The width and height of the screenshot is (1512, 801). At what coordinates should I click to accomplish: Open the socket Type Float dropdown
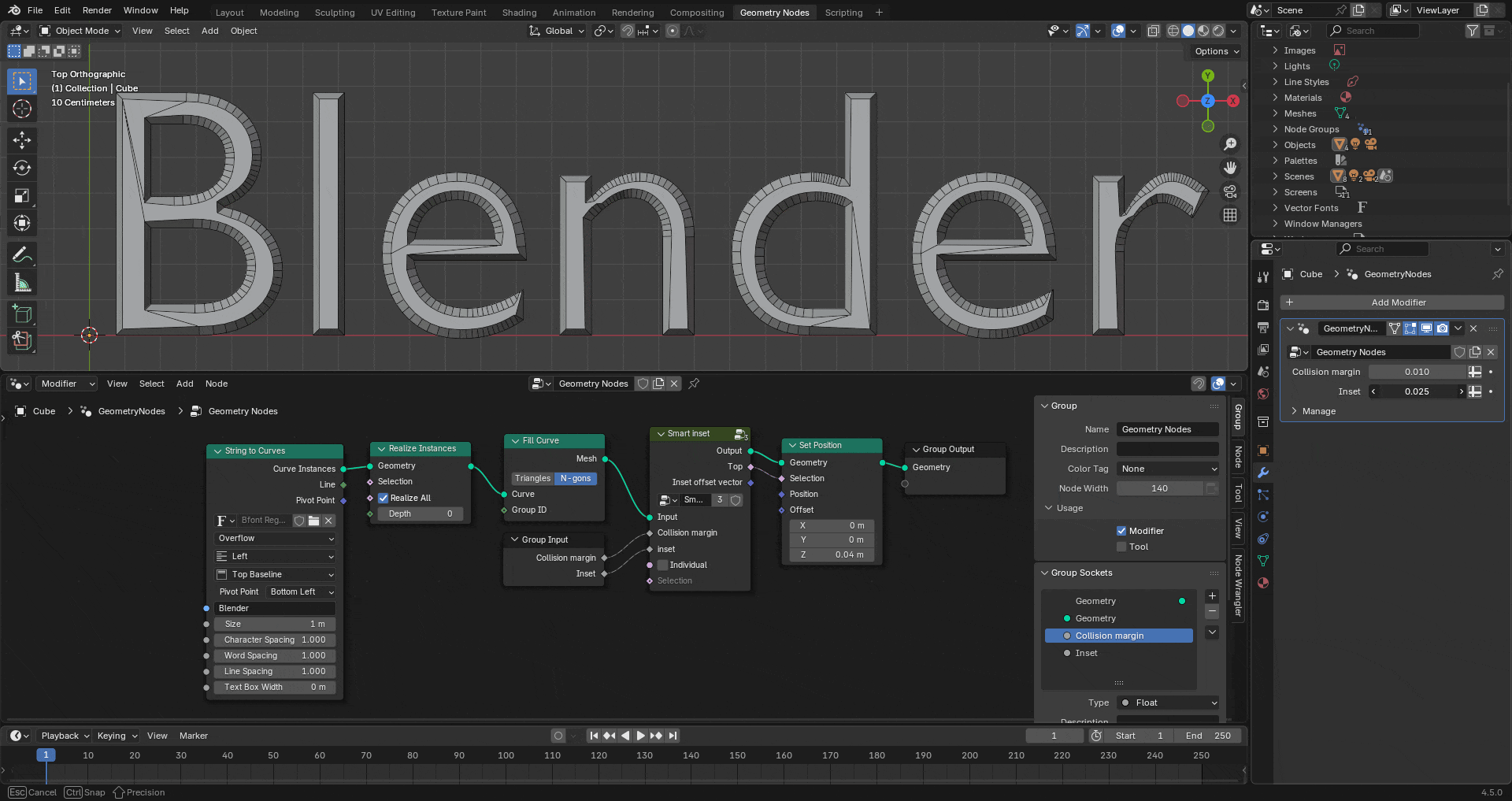[x=1168, y=703]
